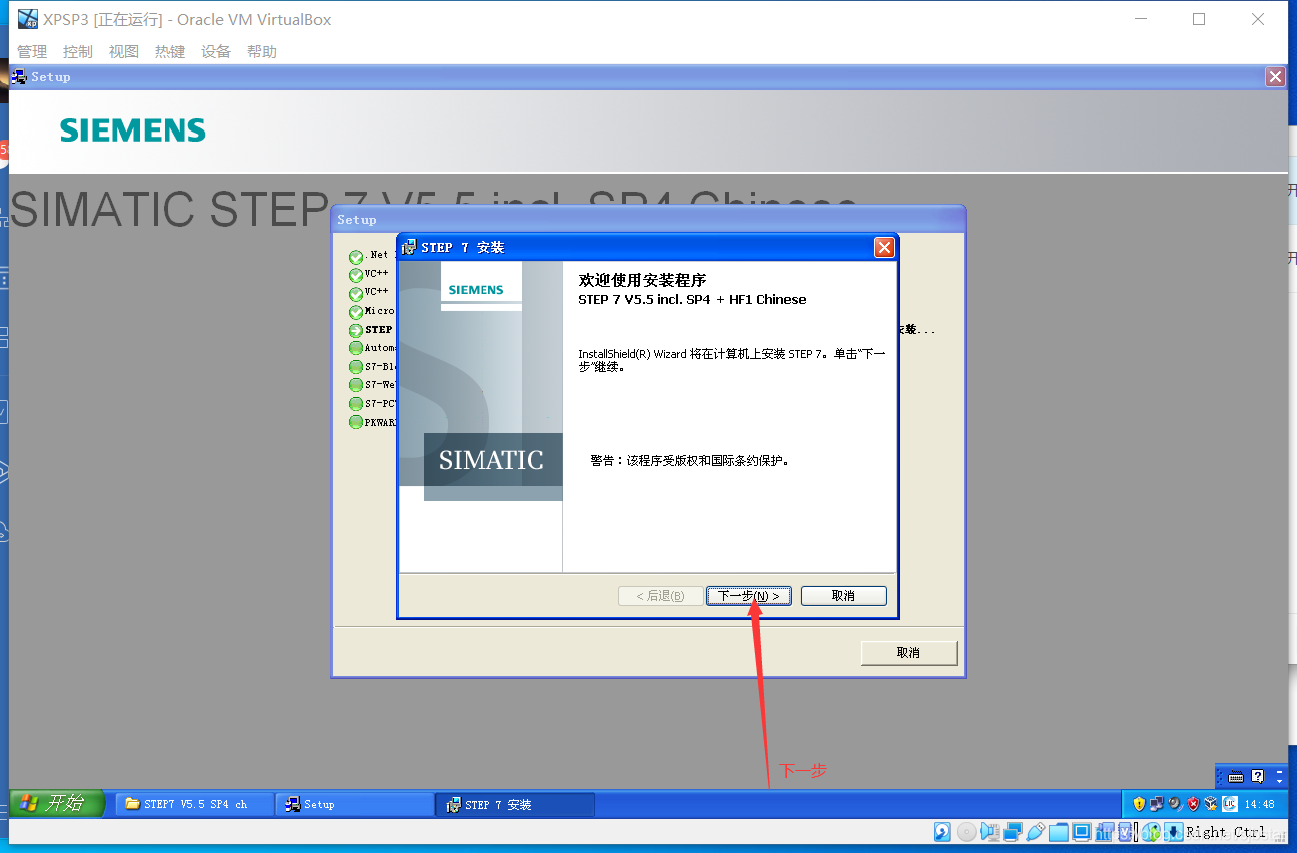Click the installer icon in STEP 7 安装 title bar
The height and width of the screenshot is (853, 1297).
[x=409, y=247]
